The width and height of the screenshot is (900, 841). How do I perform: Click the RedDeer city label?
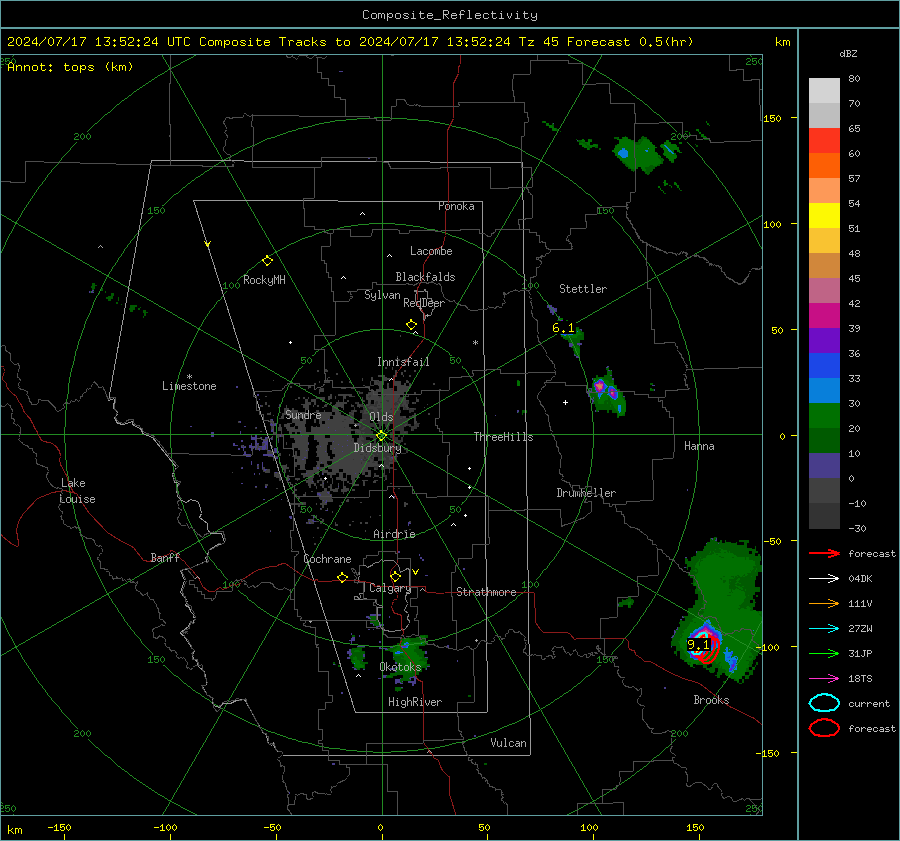point(424,303)
